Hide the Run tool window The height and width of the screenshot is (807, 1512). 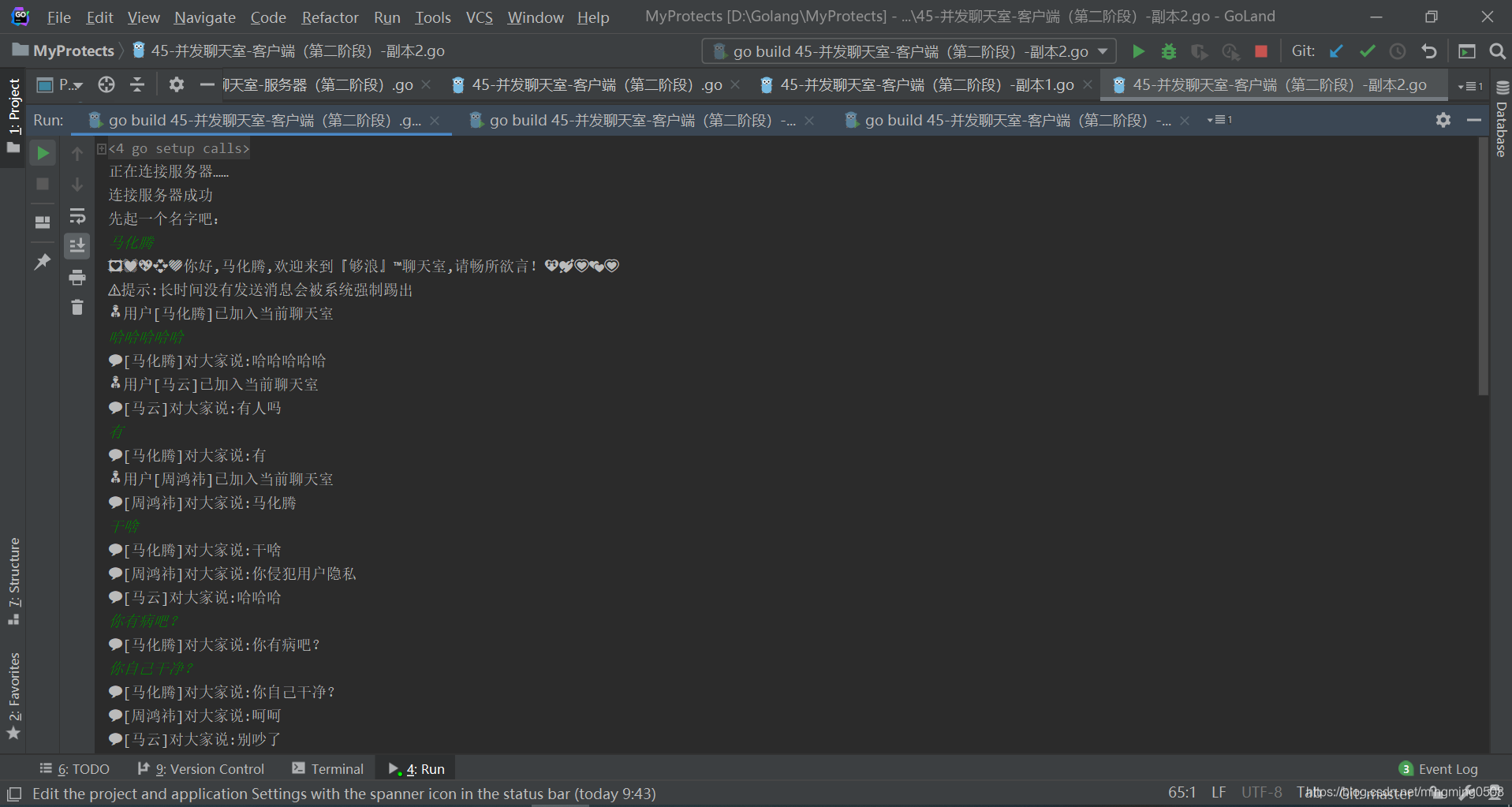point(1474,120)
